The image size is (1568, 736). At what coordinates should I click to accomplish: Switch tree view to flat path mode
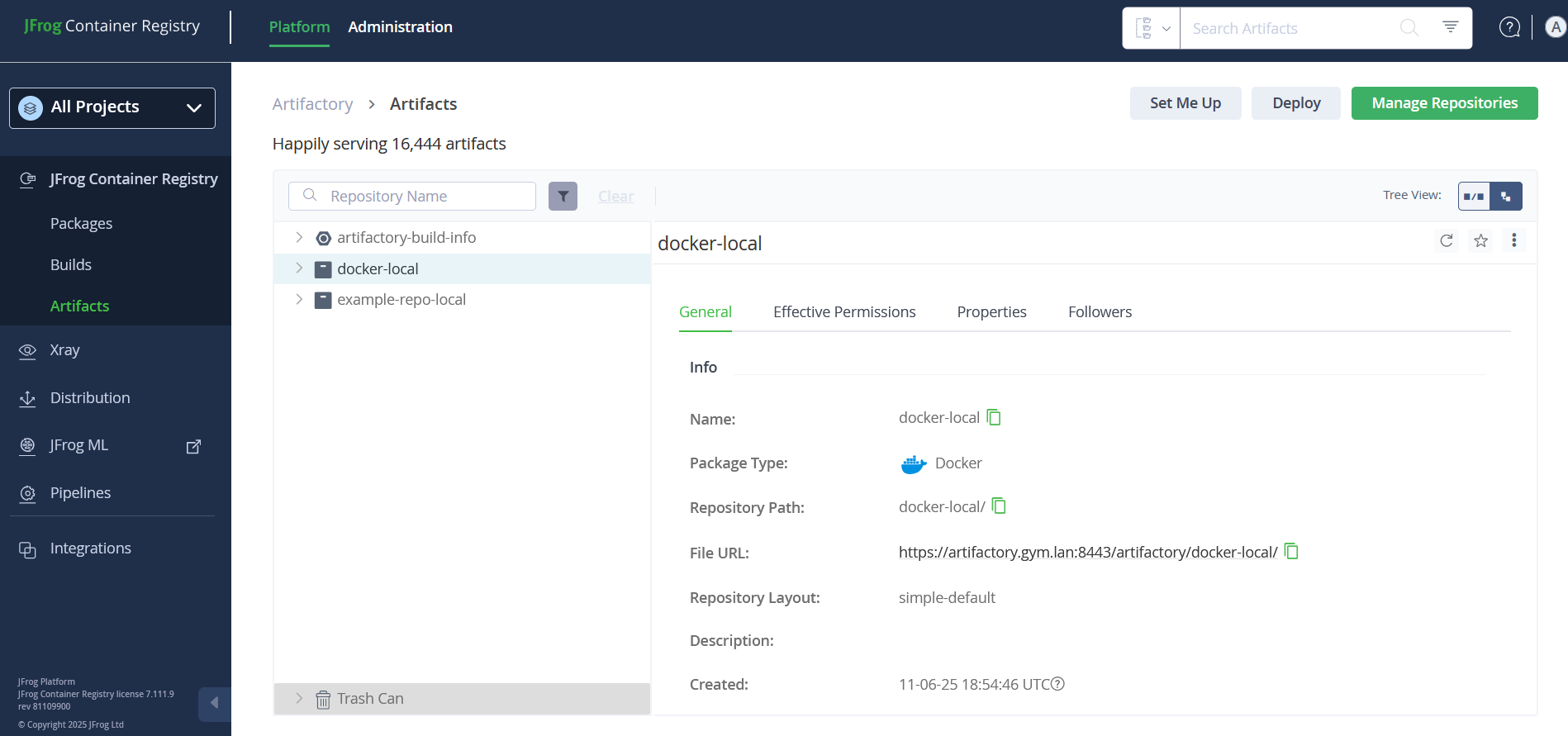click(x=1474, y=196)
